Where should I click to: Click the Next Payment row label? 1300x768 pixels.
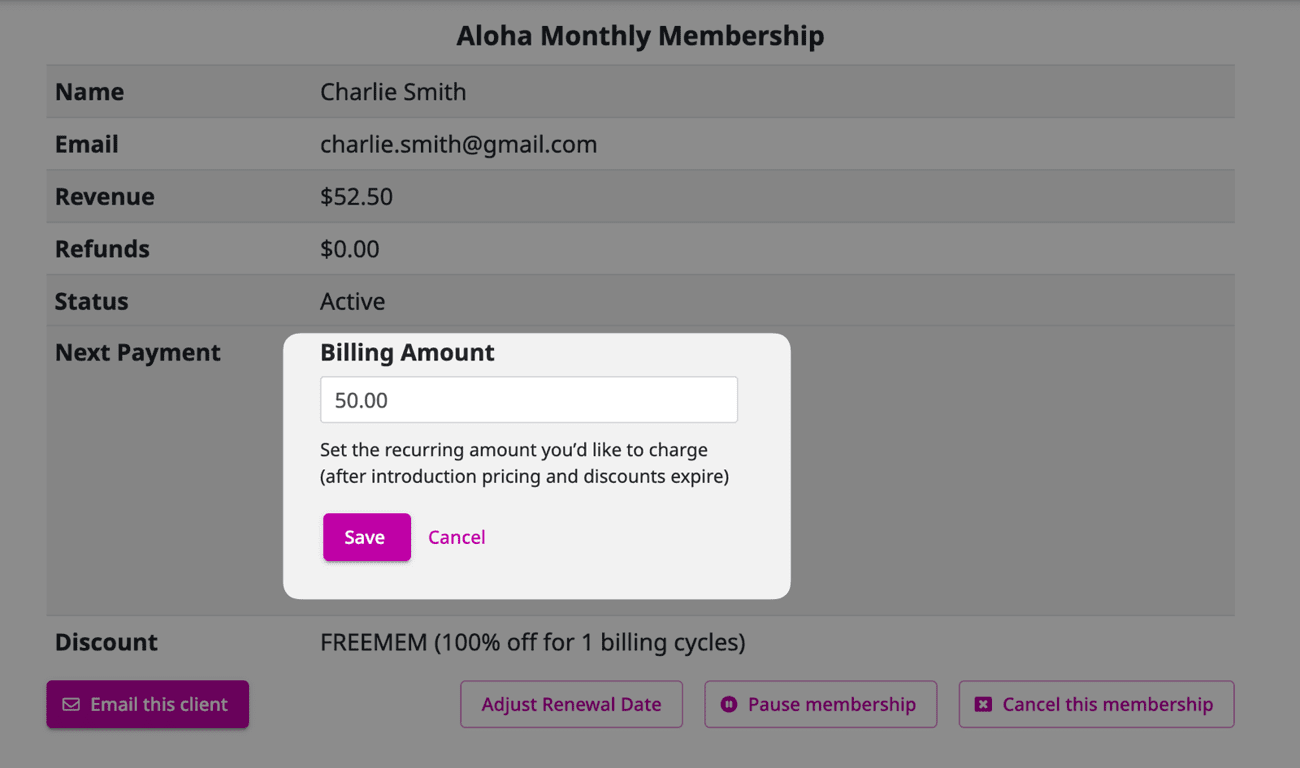(x=138, y=353)
